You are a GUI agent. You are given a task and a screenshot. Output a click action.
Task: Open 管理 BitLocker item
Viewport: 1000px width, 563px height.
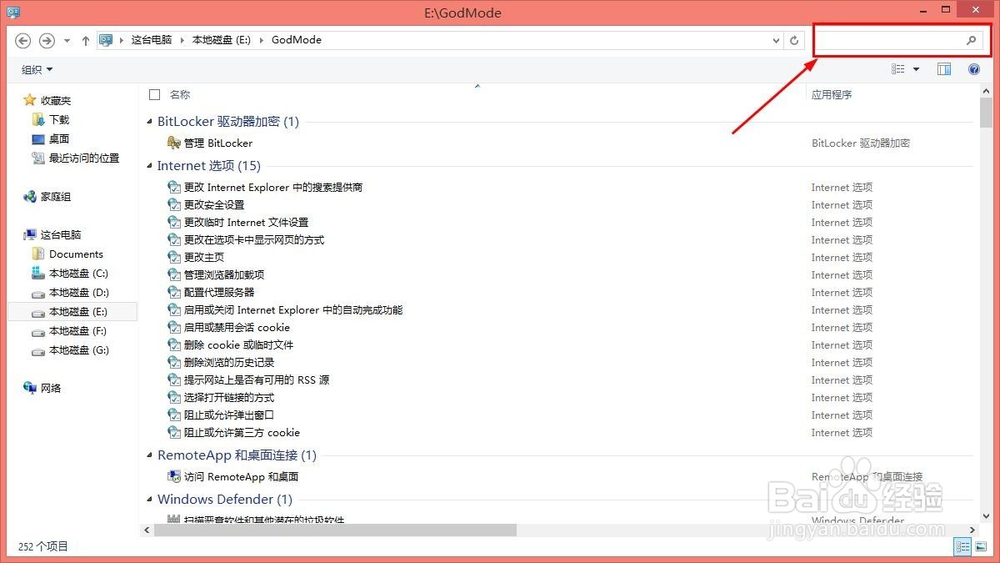pyautogui.click(x=218, y=143)
